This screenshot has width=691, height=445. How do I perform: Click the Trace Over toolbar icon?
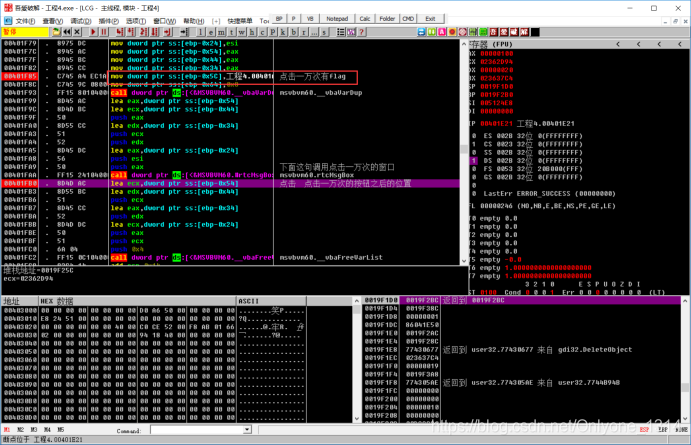coord(155,32)
